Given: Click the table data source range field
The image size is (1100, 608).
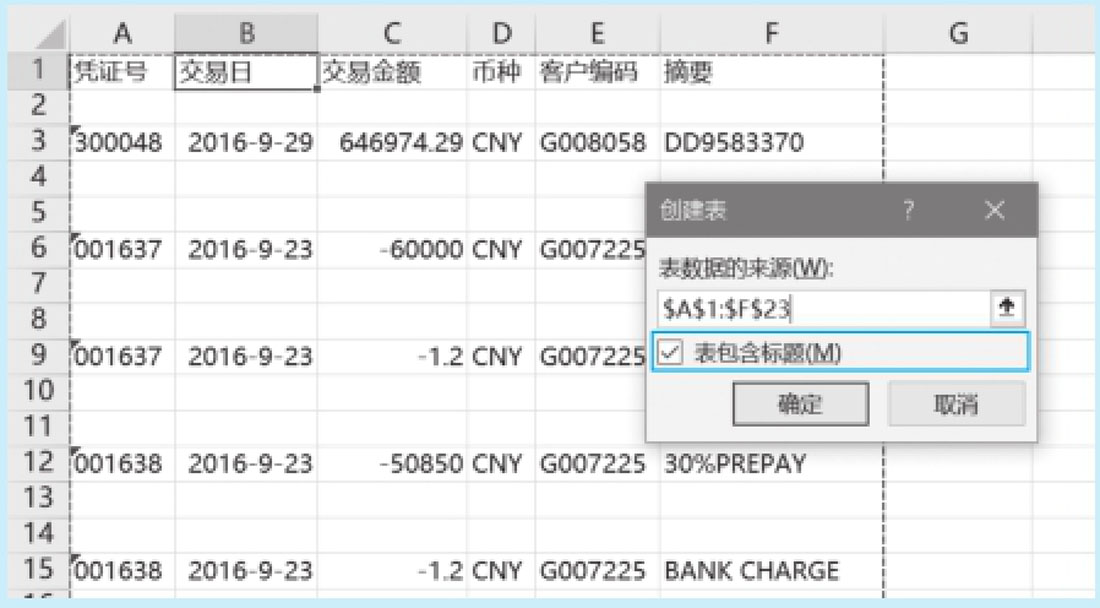Looking at the screenshot, I should pyautogui.click(x=820, y=310).
